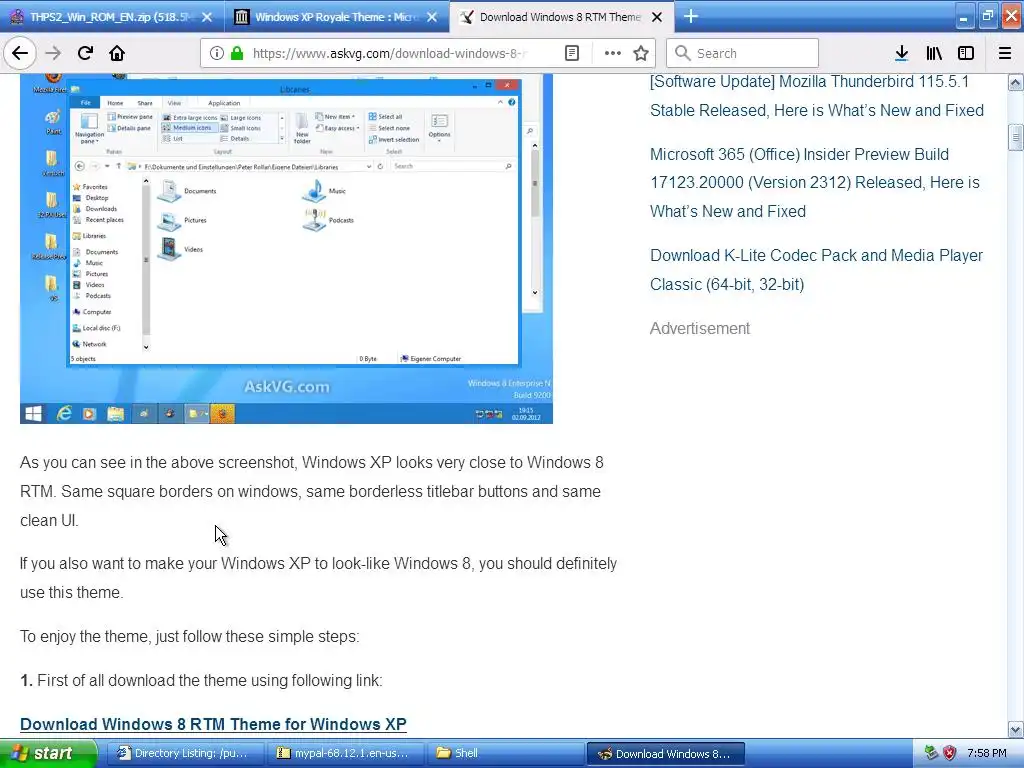Reload the current page

pos(85,53)
